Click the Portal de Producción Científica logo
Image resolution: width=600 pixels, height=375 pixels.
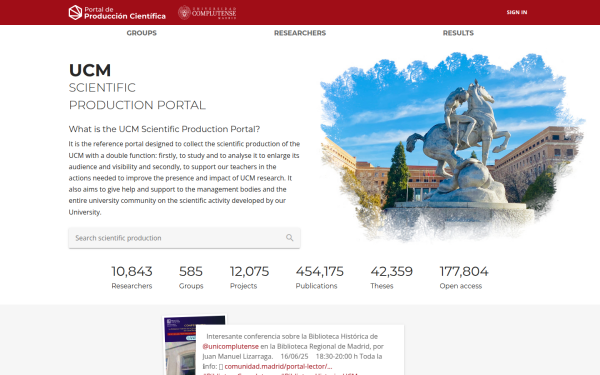pyautogui.click(x=117, y=13)
